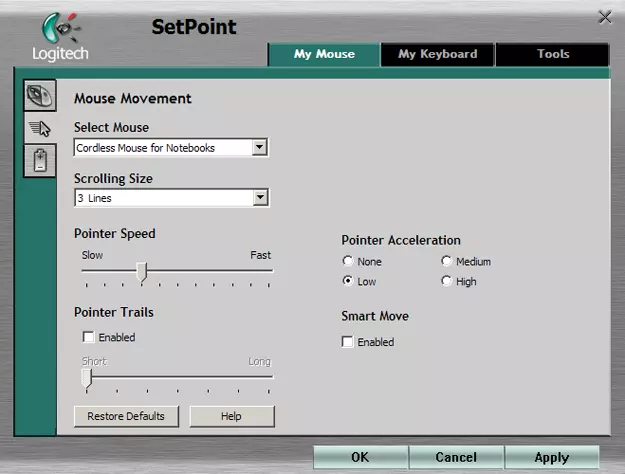
Task: Enable the Pointer Trails checkbox
Action: click(88, 337)
